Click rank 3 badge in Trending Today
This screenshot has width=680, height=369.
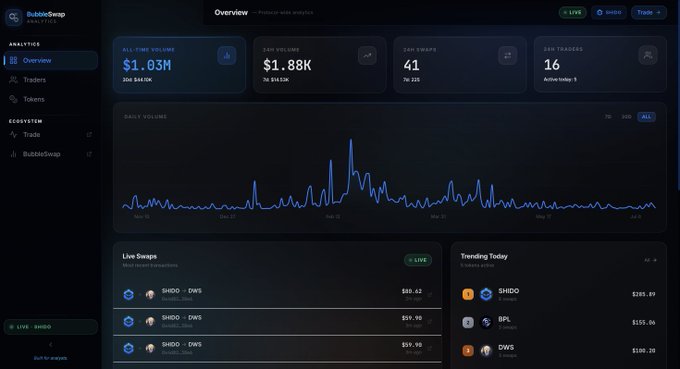(x=468, y=351)
